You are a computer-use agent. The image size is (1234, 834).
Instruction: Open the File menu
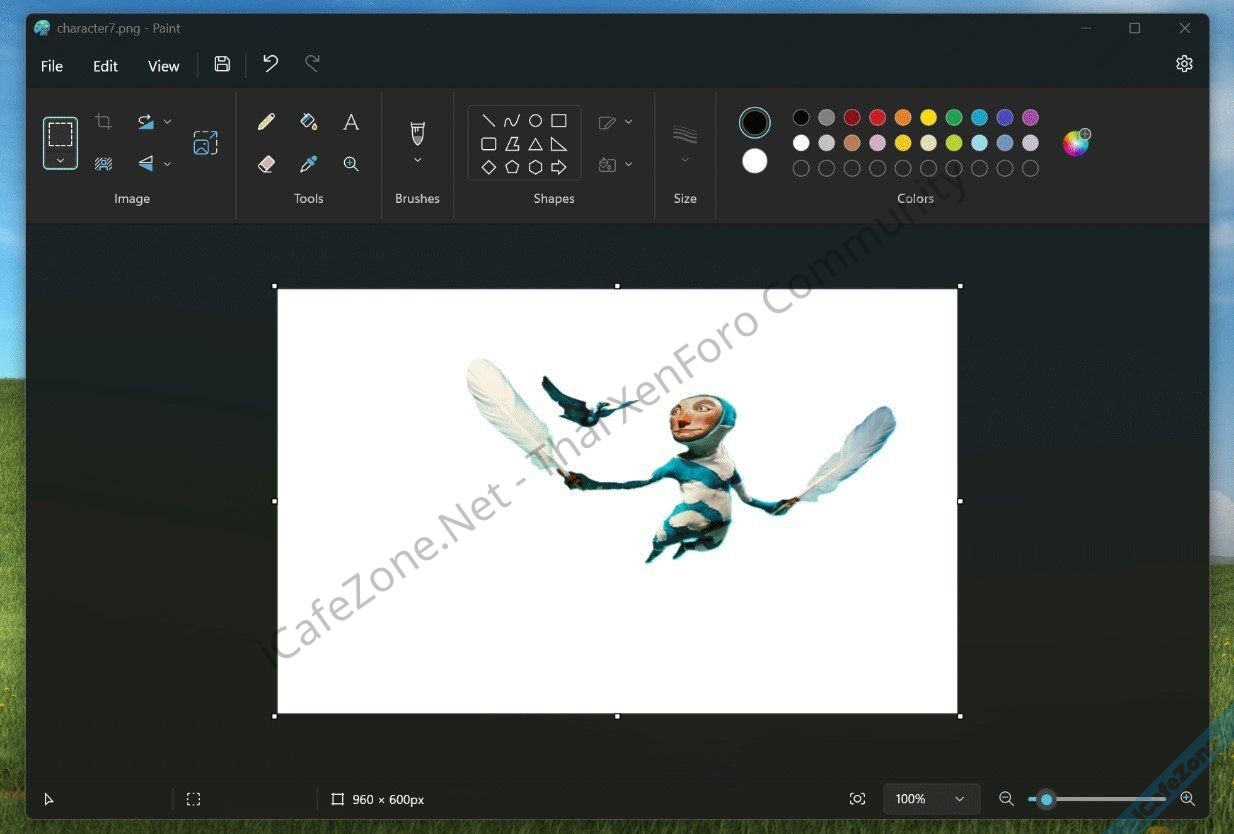click(x=52, y=66)
